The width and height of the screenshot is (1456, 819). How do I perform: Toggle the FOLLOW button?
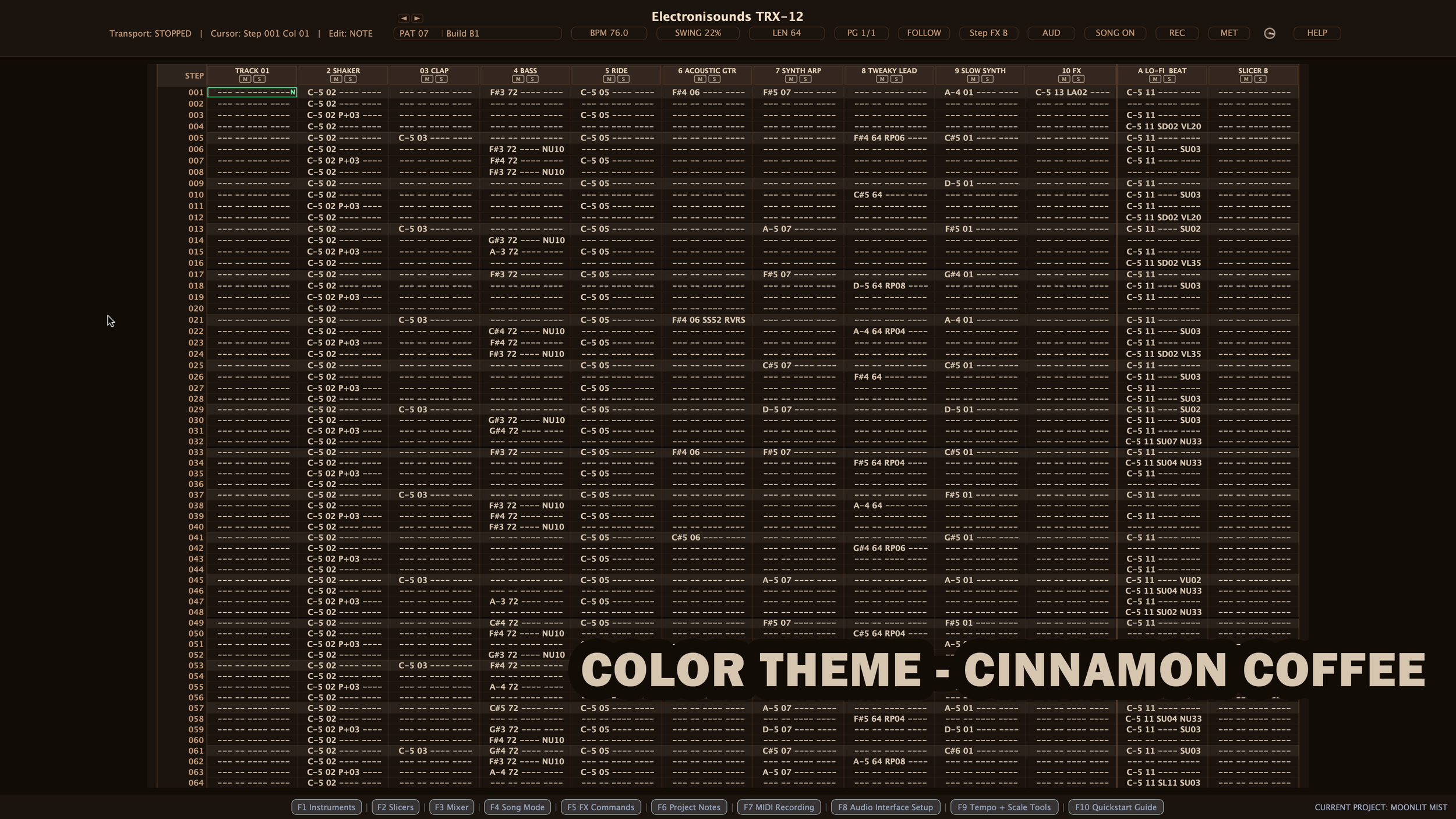924,33
